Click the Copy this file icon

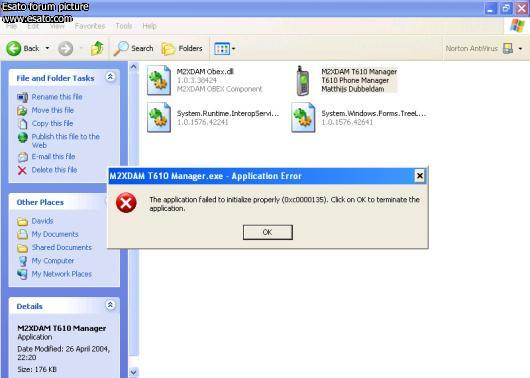coord(22,124)
